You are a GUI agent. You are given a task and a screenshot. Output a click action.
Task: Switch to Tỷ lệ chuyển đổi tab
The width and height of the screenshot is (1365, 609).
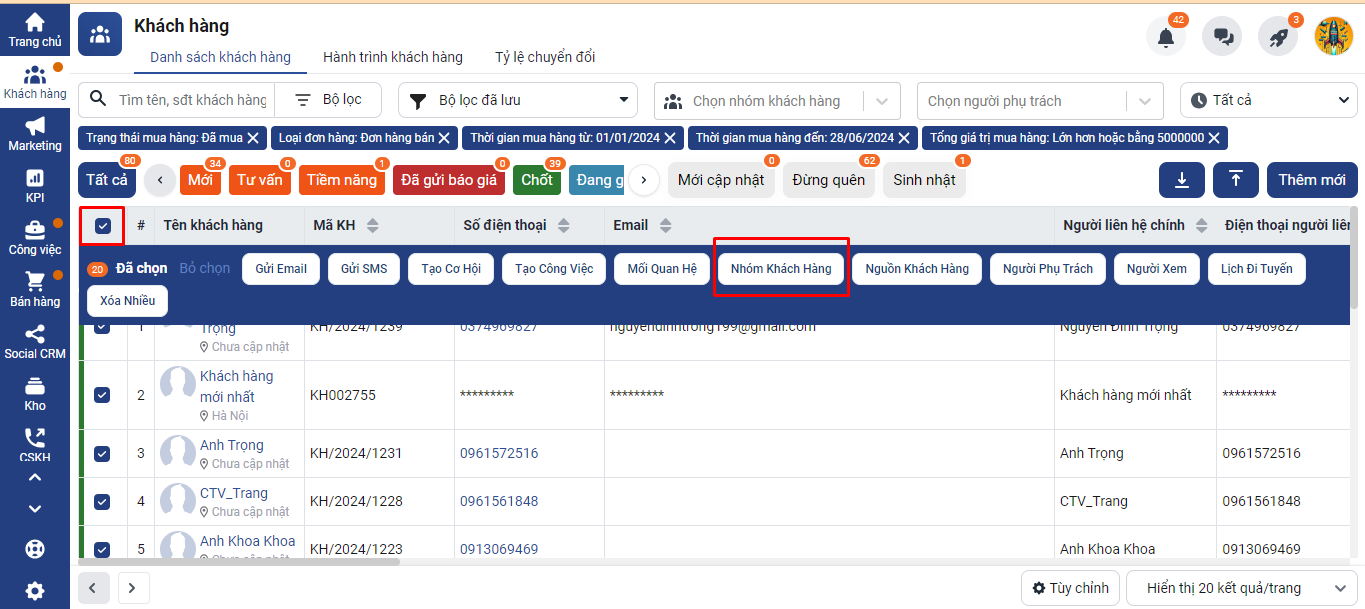click(545, 57)
